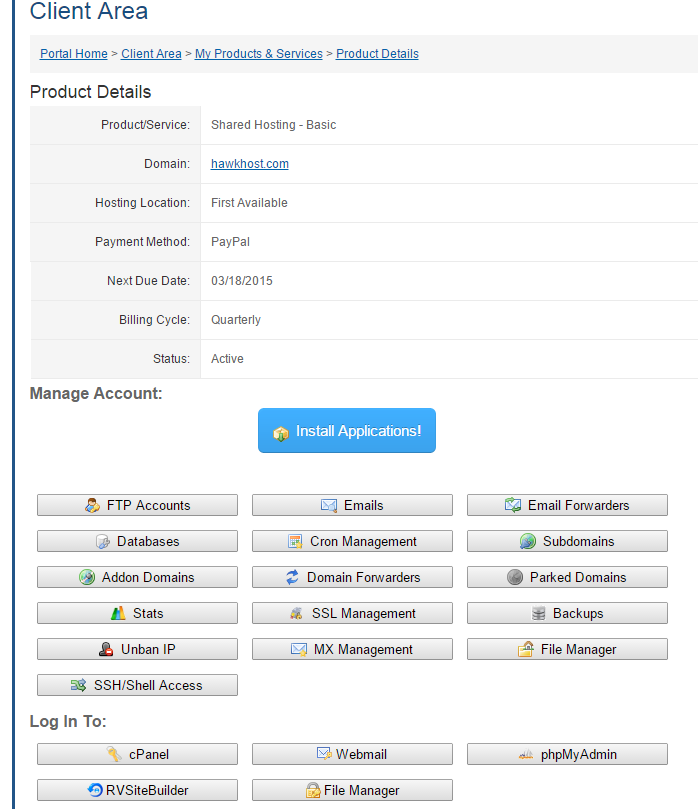Viewport: 698px width, 809px height.
Task: Navigate to My Products & Services breadcrumb
Action: 258,54
